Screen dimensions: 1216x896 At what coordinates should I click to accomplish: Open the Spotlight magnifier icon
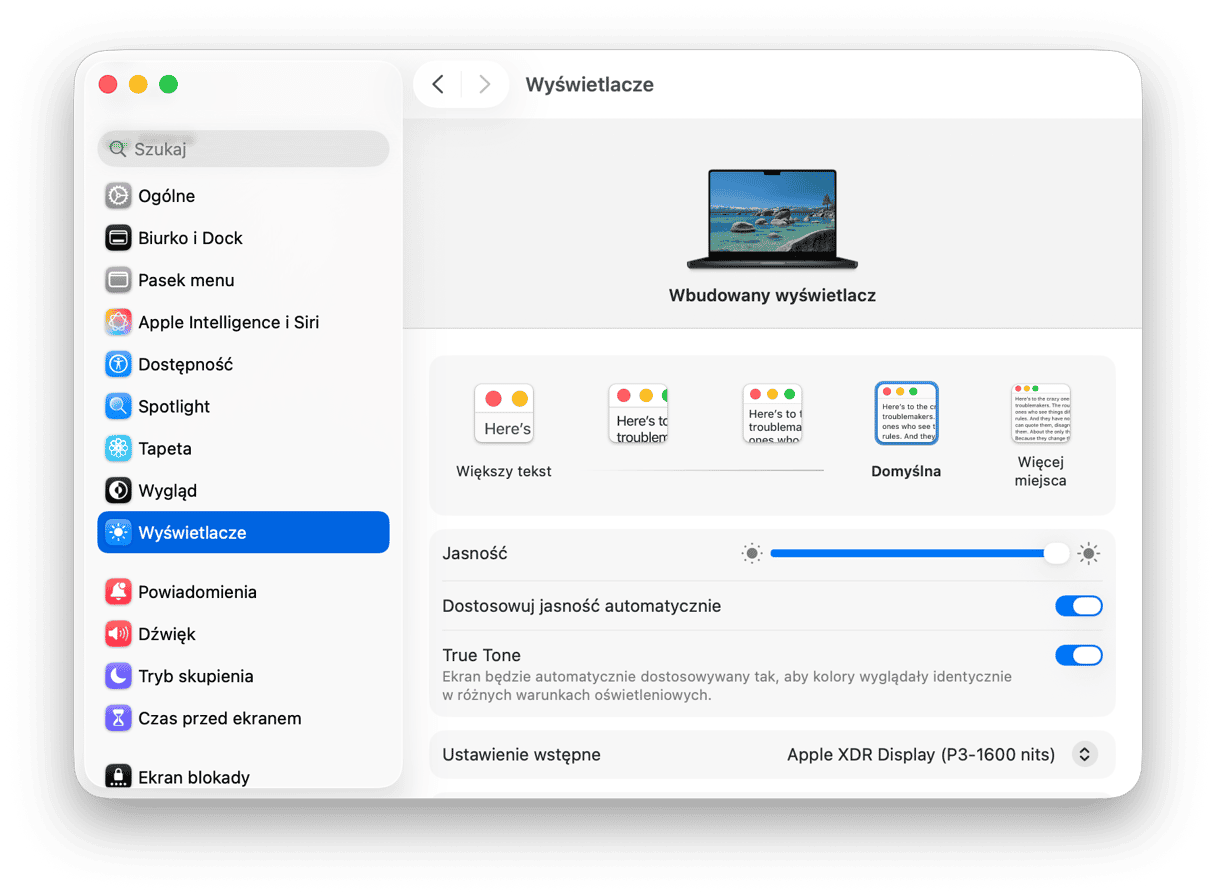119,406
